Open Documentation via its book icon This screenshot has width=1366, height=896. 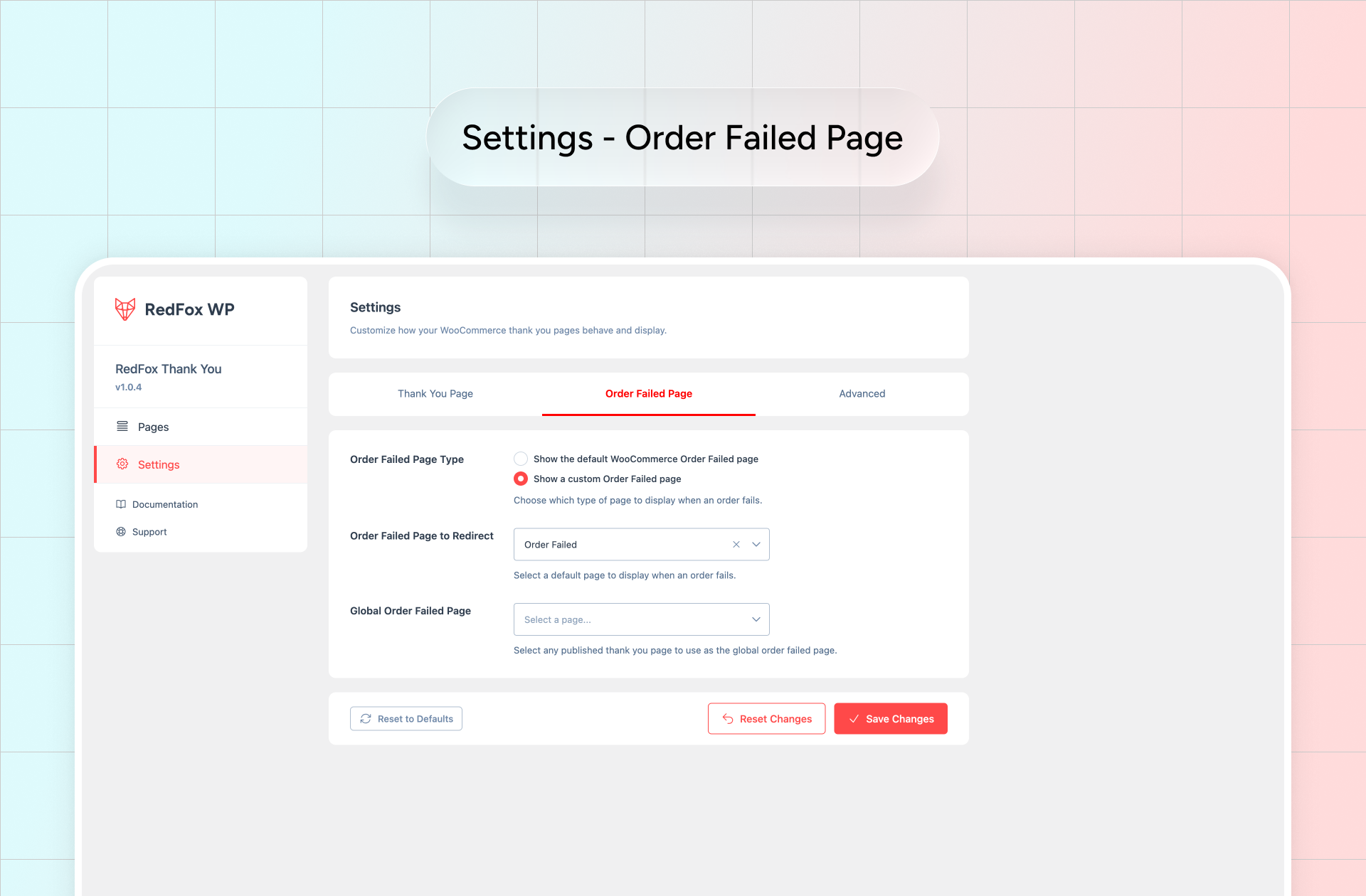[121, 504]
